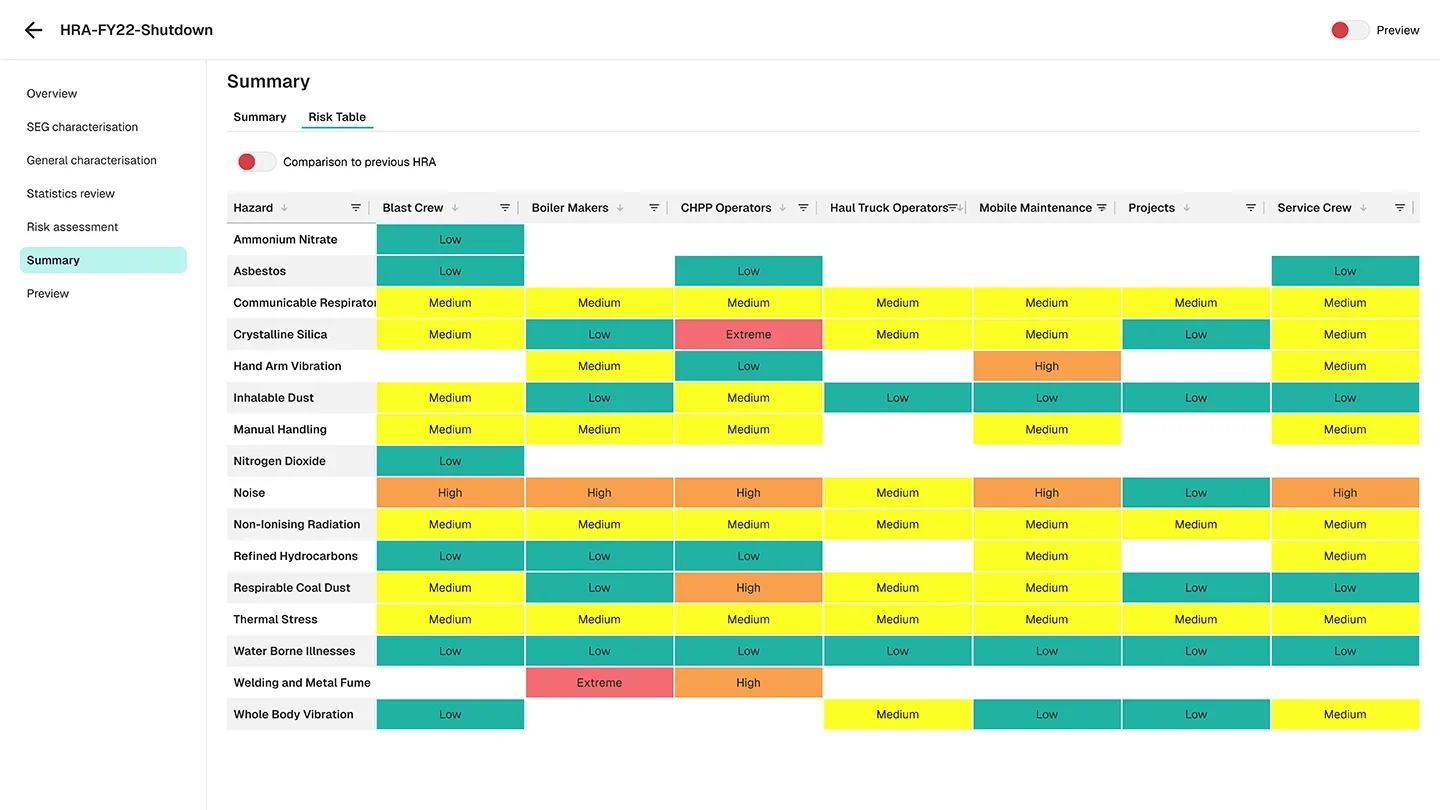Sort Blast Crew column using arrow
This screenshot has width=1440, height=810.
(455, 208)
